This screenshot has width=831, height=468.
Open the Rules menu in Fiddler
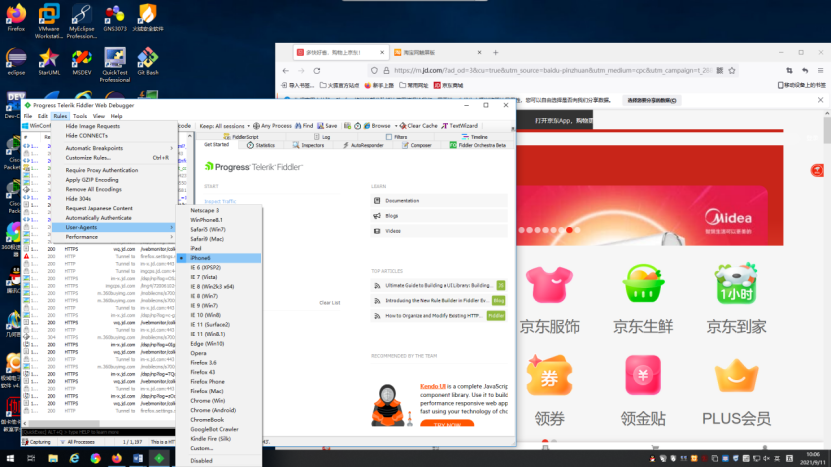[x=60, y=116]
